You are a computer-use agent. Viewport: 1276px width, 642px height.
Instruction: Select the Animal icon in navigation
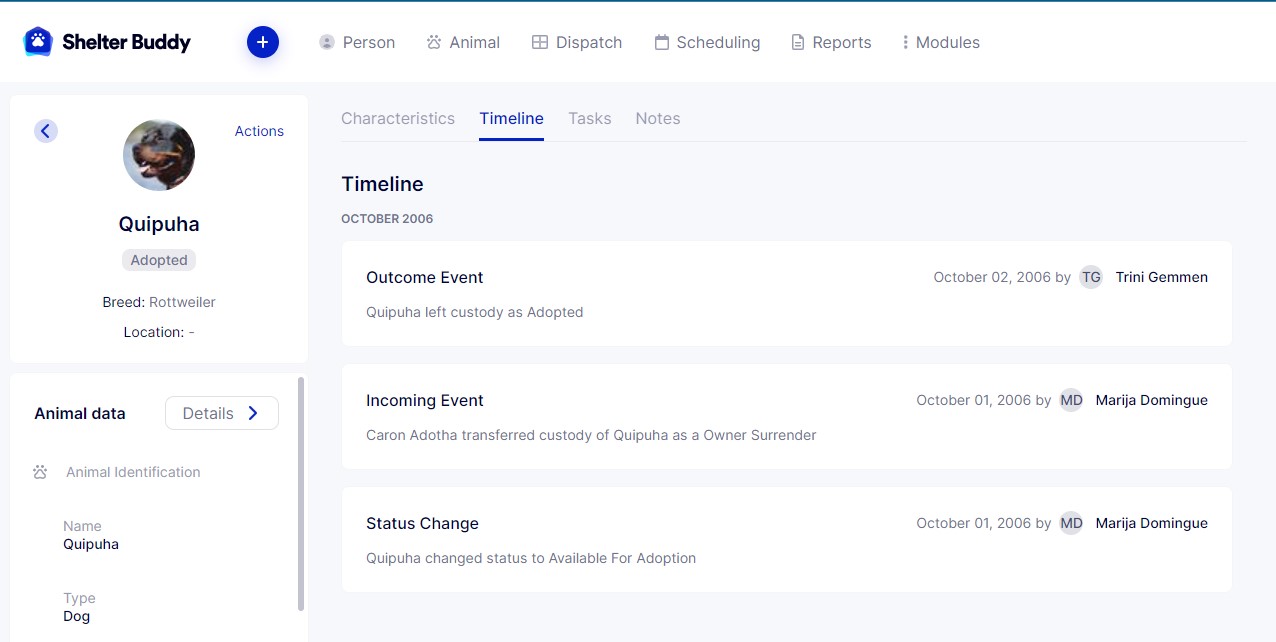coord(433,42)
